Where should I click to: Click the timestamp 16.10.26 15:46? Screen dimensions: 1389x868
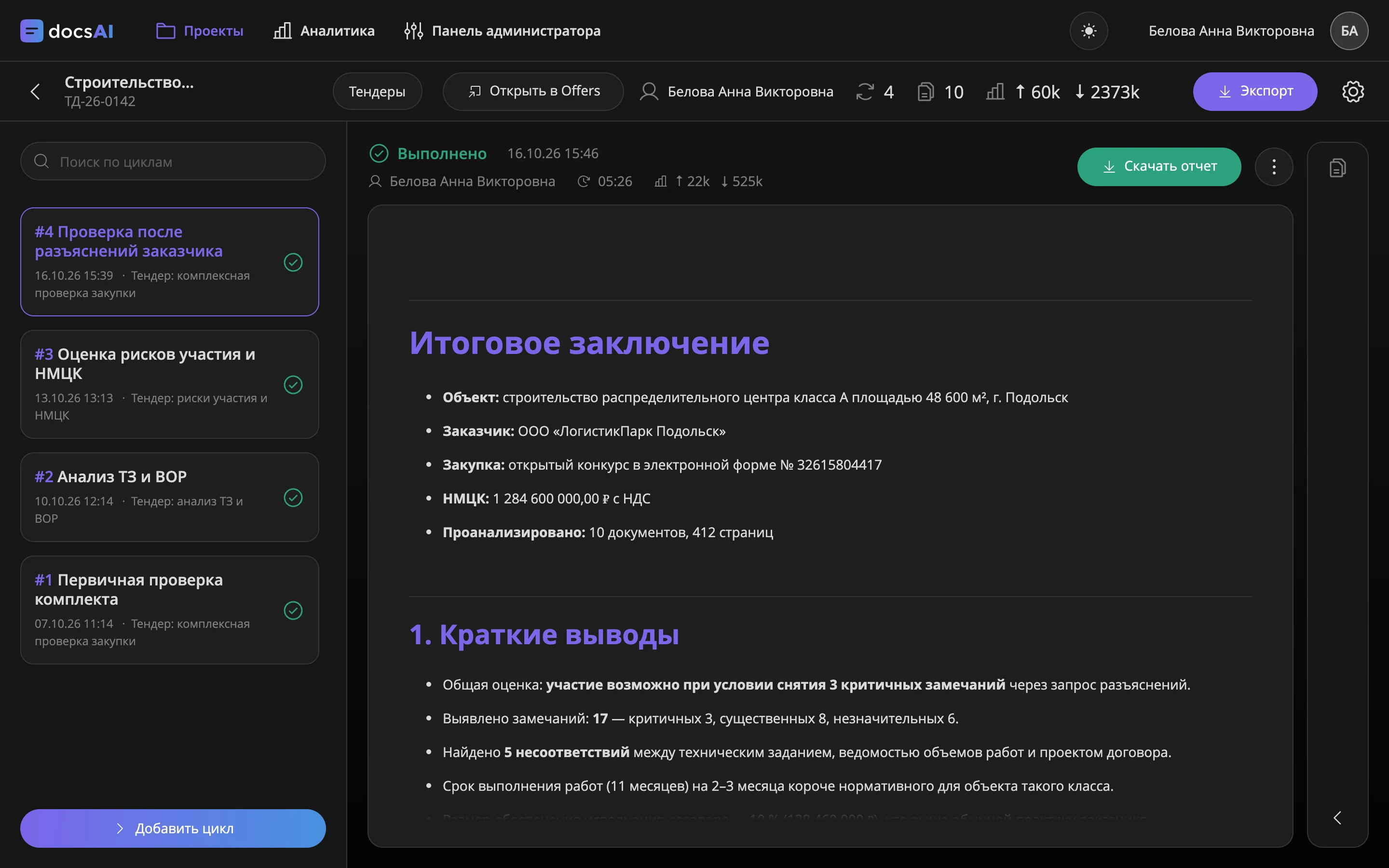tap(553, 153)
